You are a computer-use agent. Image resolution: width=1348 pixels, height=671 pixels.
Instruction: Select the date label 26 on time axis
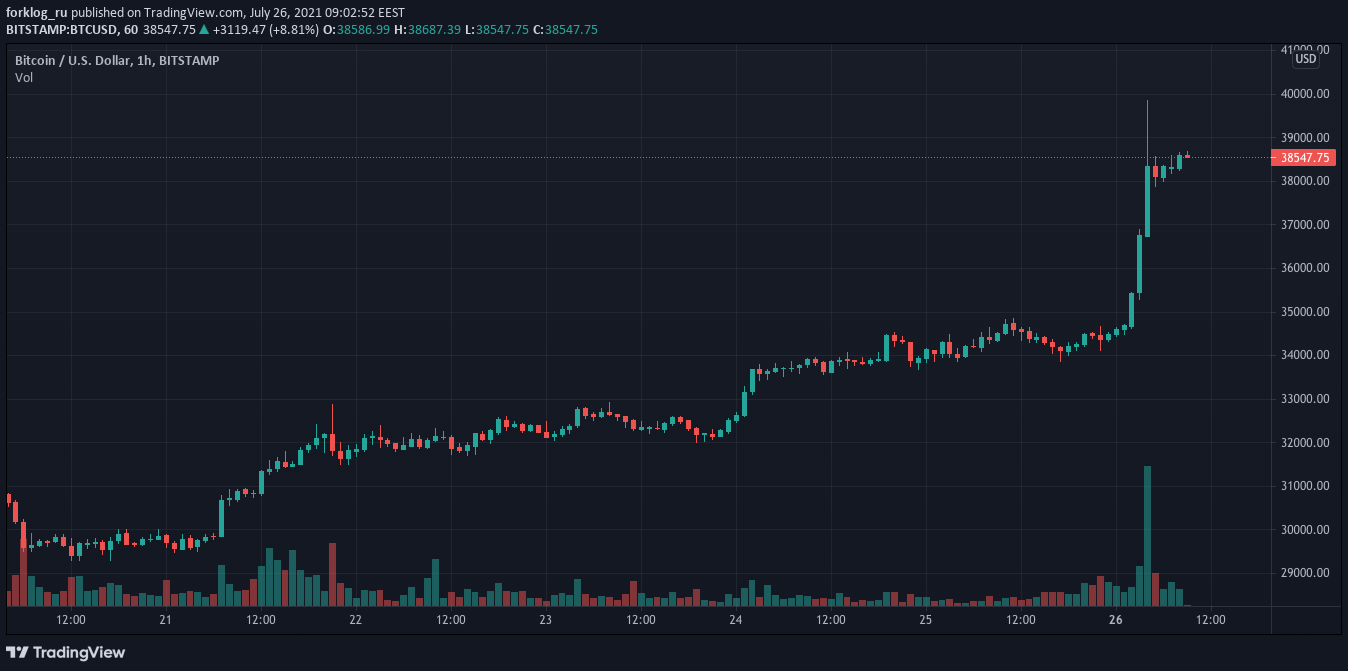click(1116, 620)
